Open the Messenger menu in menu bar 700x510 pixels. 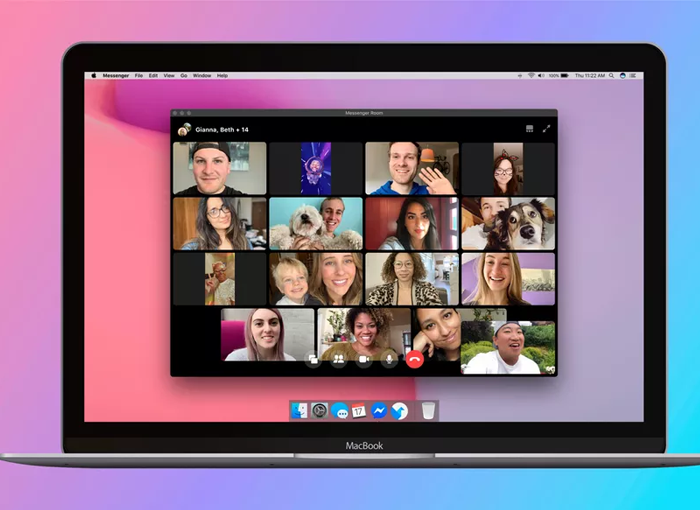(116, 76)
